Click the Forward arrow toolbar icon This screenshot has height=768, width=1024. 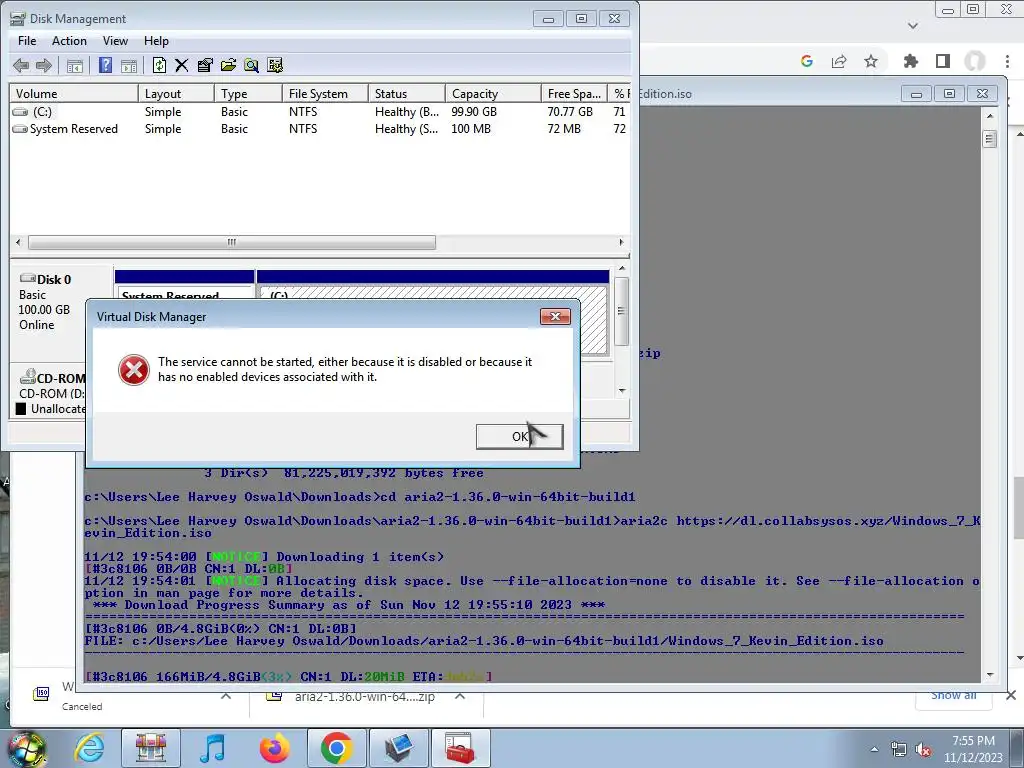point(44,65)
